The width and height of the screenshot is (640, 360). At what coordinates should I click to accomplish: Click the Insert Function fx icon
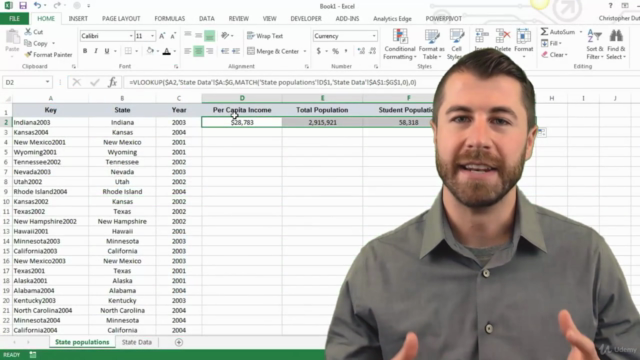click(x=112, y=82)
